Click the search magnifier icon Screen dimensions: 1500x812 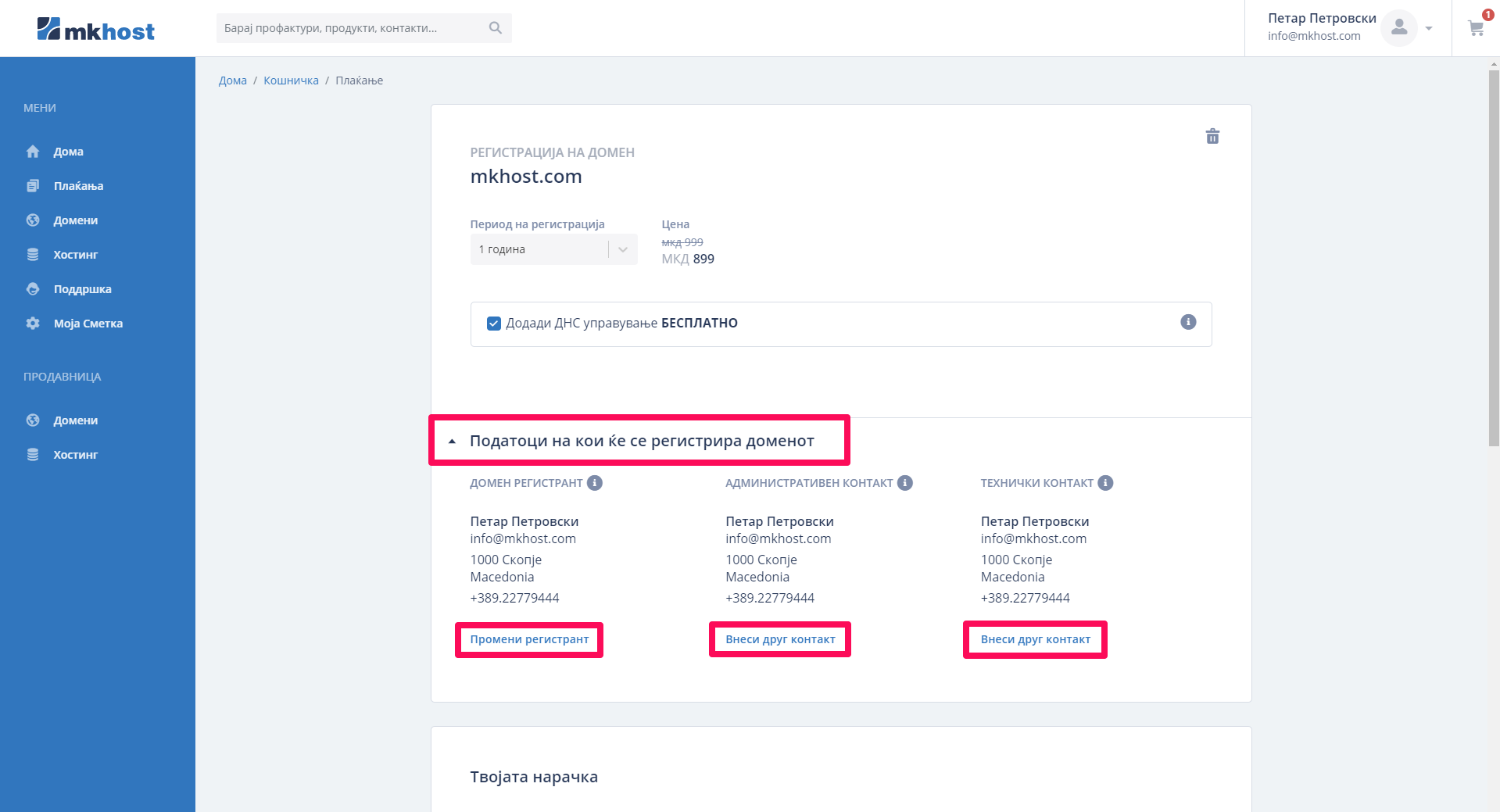coord(495,28)
